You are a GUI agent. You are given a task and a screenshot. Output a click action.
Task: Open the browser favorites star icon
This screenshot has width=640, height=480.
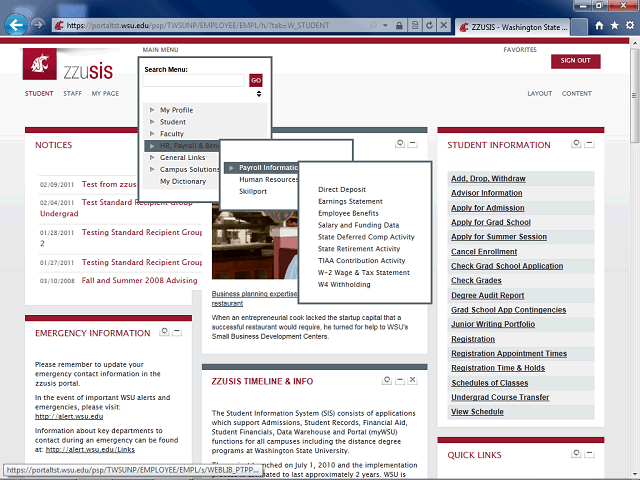pyautogui.click(x=613, y=24)
